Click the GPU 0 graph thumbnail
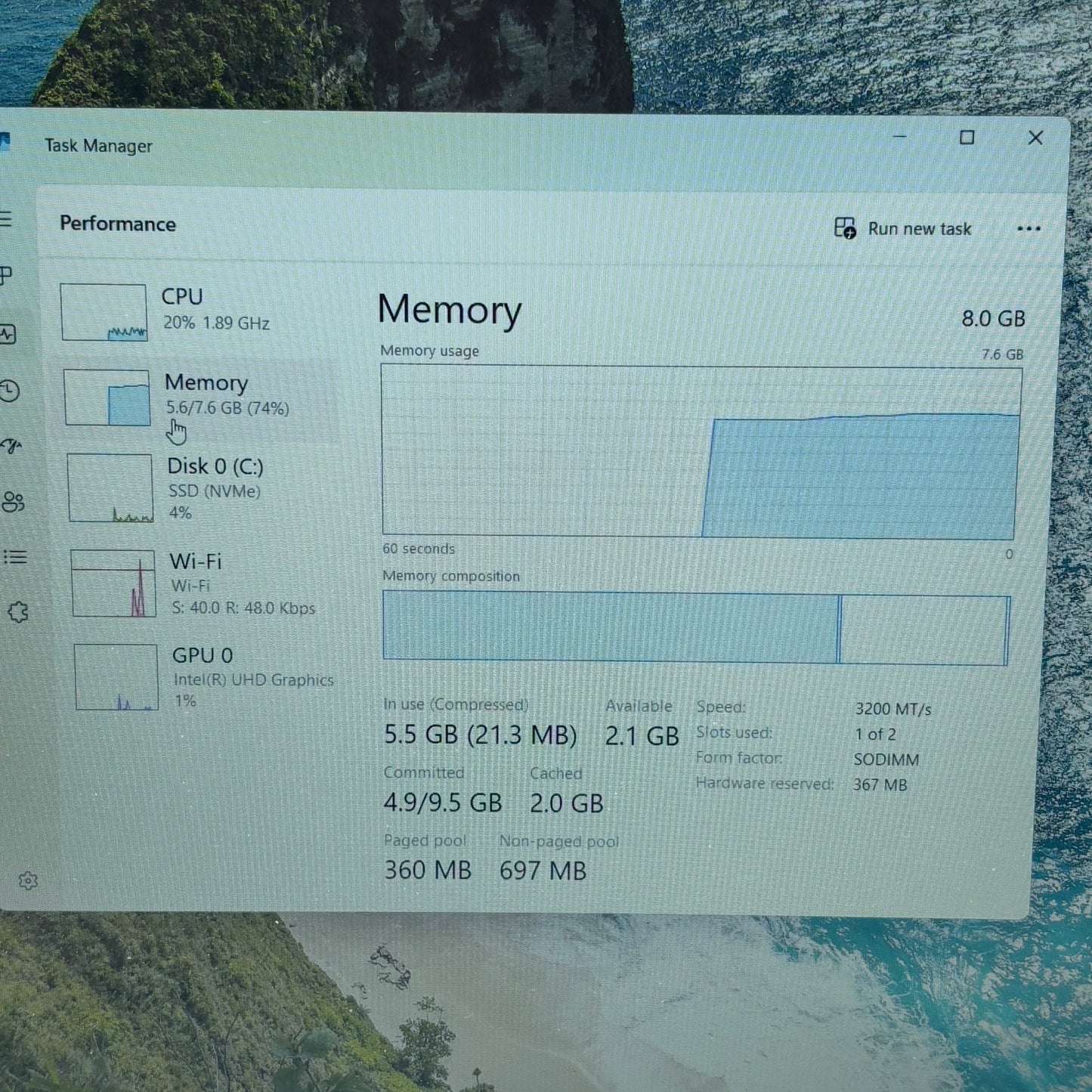The image size is (1092, 1092). 116,677
